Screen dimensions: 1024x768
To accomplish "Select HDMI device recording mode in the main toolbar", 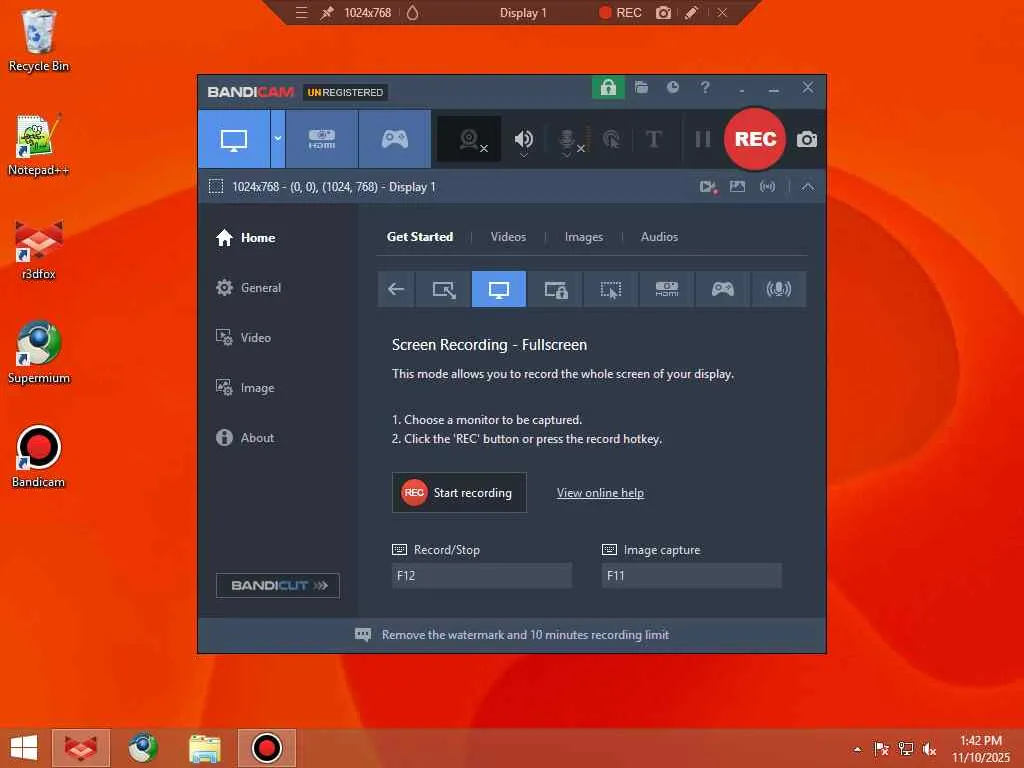I will pos(322,139).
